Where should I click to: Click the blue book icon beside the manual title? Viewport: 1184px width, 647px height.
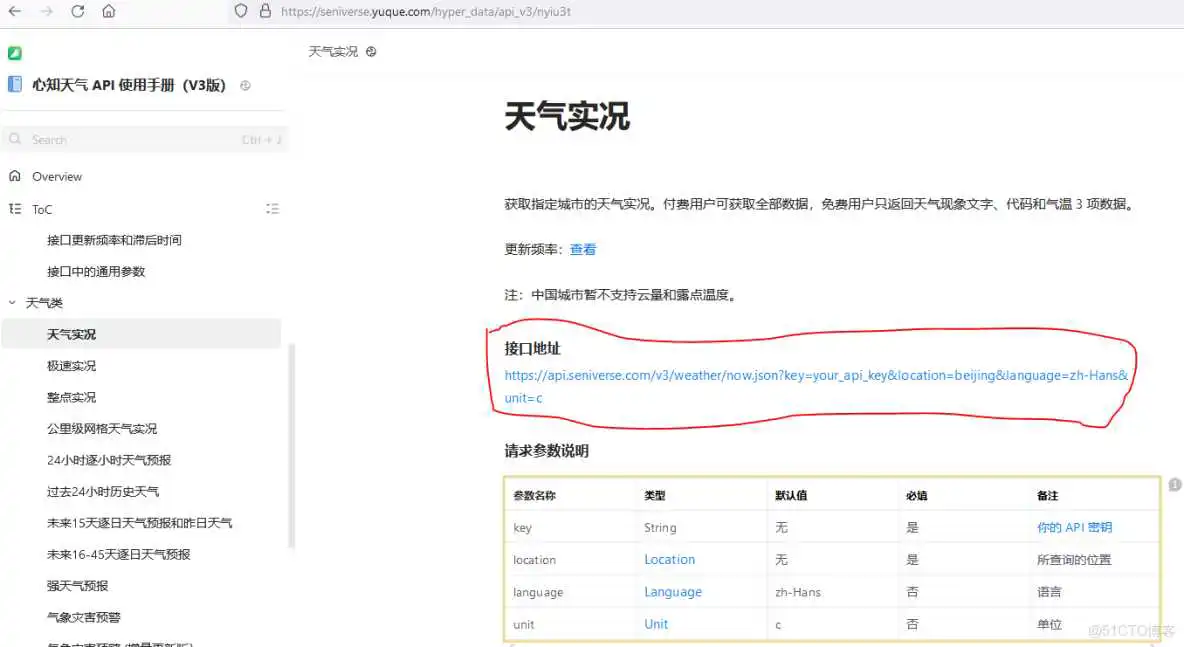click(x=14, y=84)
